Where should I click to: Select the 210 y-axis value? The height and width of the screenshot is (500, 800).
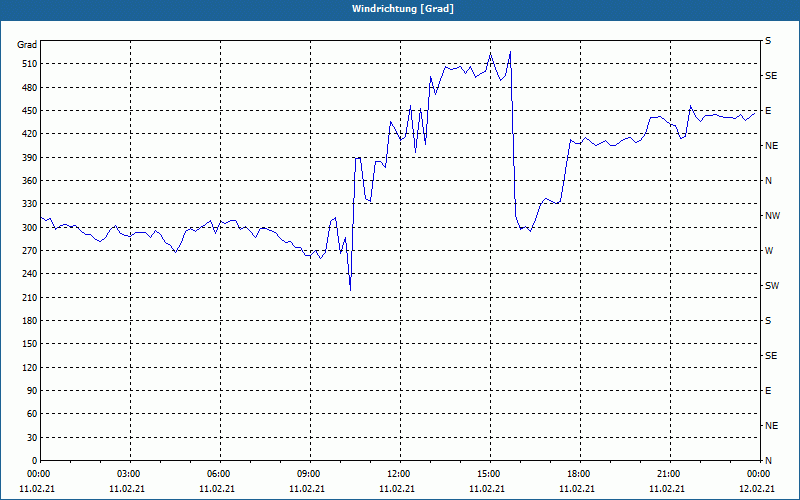[x=30, y=297]
